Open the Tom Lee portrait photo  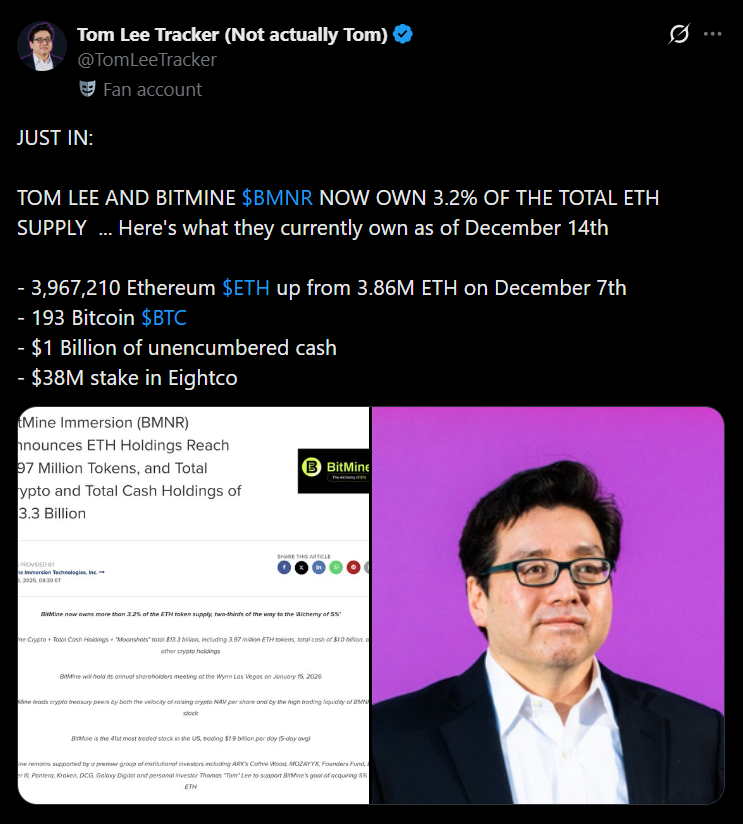(548, 605)
